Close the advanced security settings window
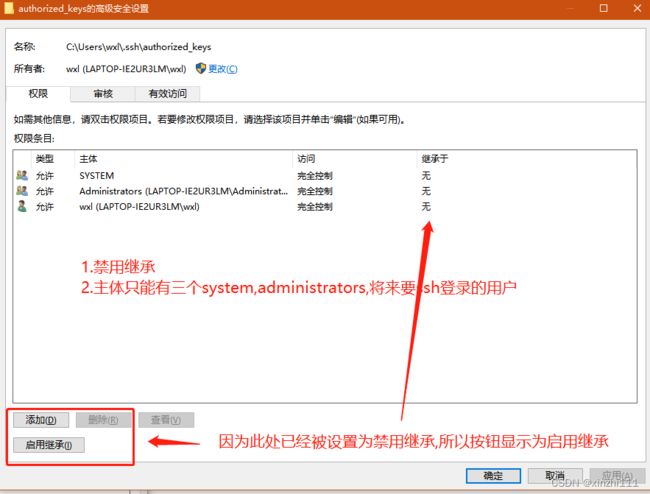Screen dimensions: 650x494 click(637, 8)
